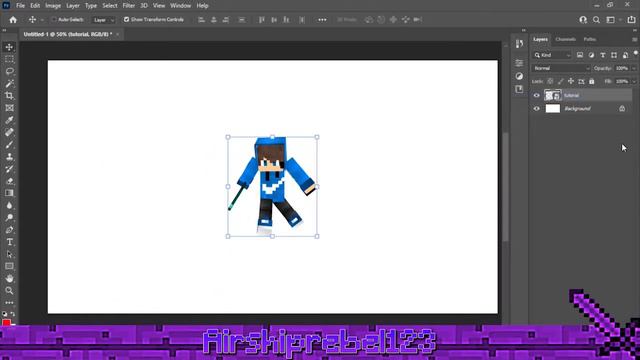Open the Fill slider arrow
This screenshot has width=640, height=360.
point(634,82)
